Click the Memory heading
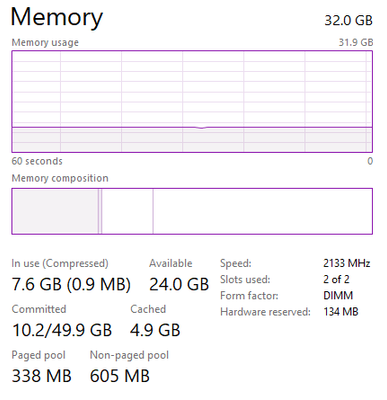 [x=57, y=17]
